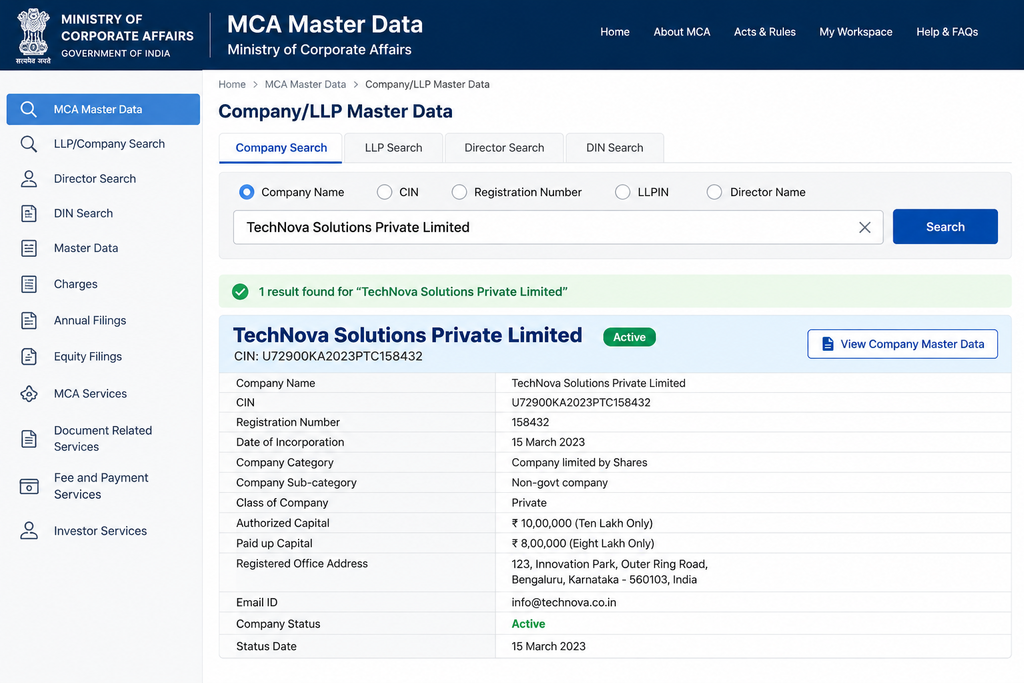Select the Director Name radio option
Viewport: 1024px width, 683px height.
[x=714, y=192]
